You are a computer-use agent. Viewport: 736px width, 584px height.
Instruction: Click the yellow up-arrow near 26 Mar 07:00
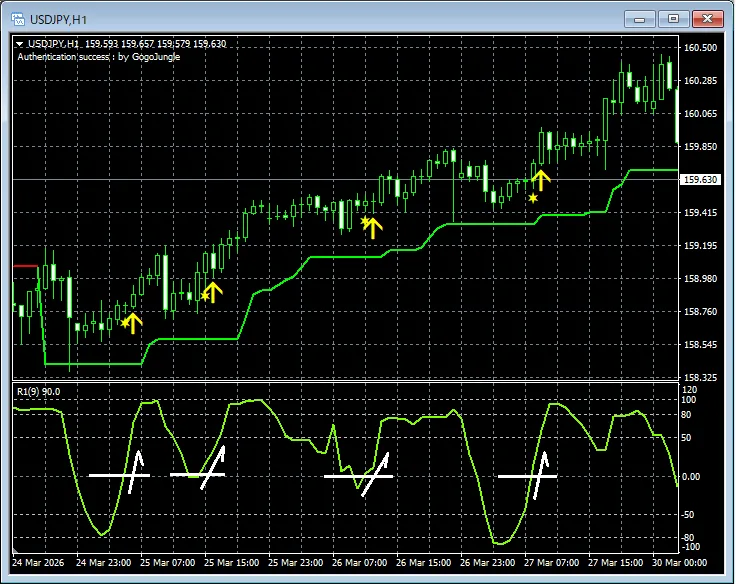point(374,228)
